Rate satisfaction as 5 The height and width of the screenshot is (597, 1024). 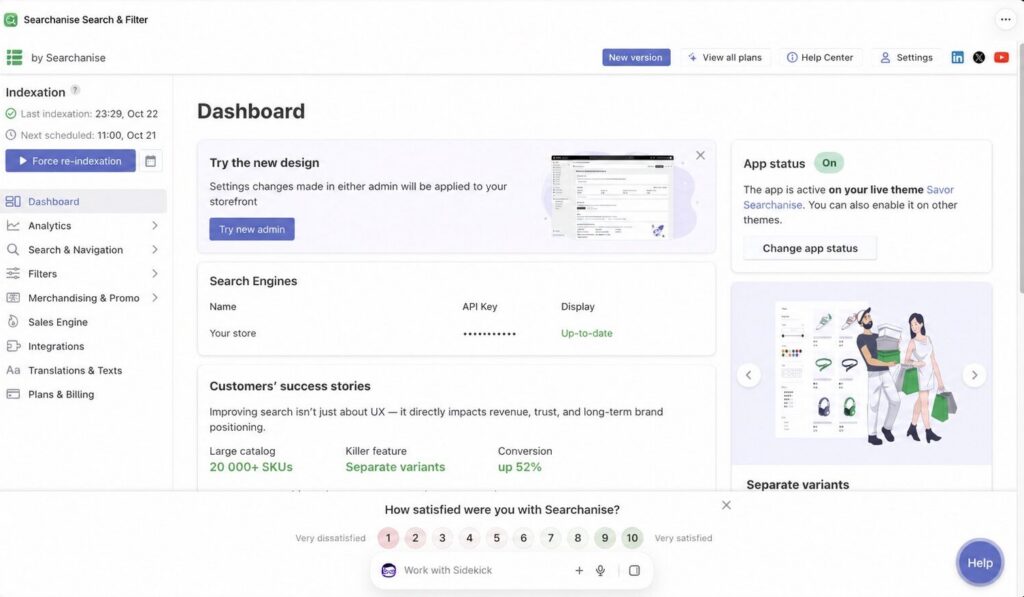click(x=496, y=538)
